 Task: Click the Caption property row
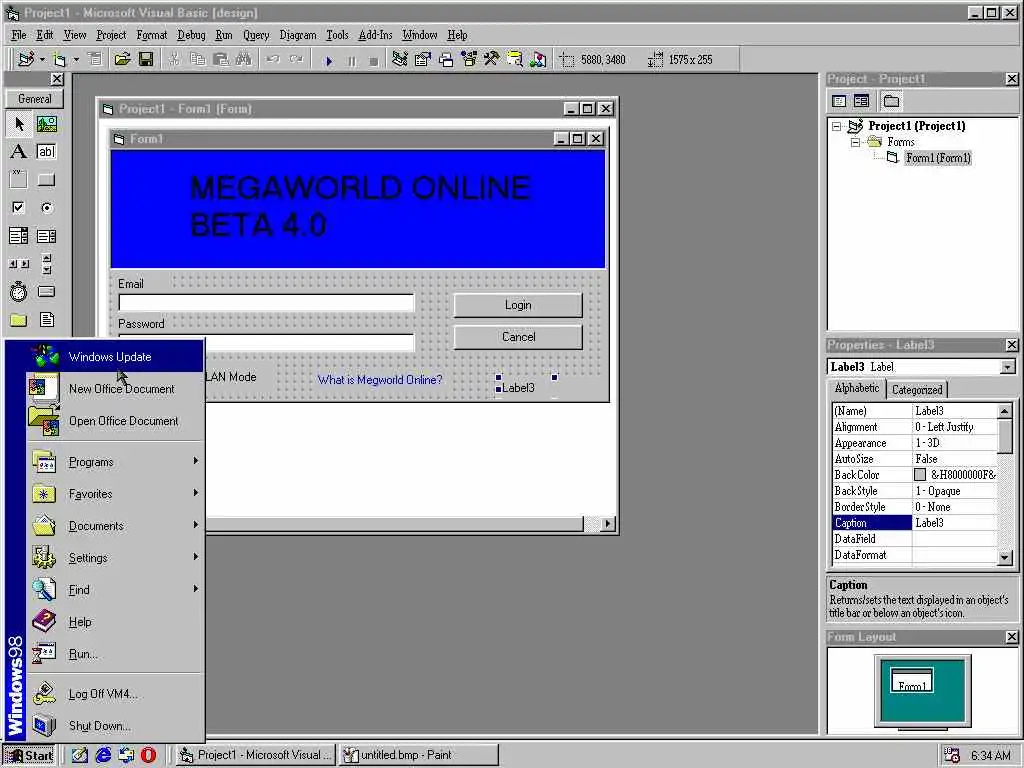(915, 523)
